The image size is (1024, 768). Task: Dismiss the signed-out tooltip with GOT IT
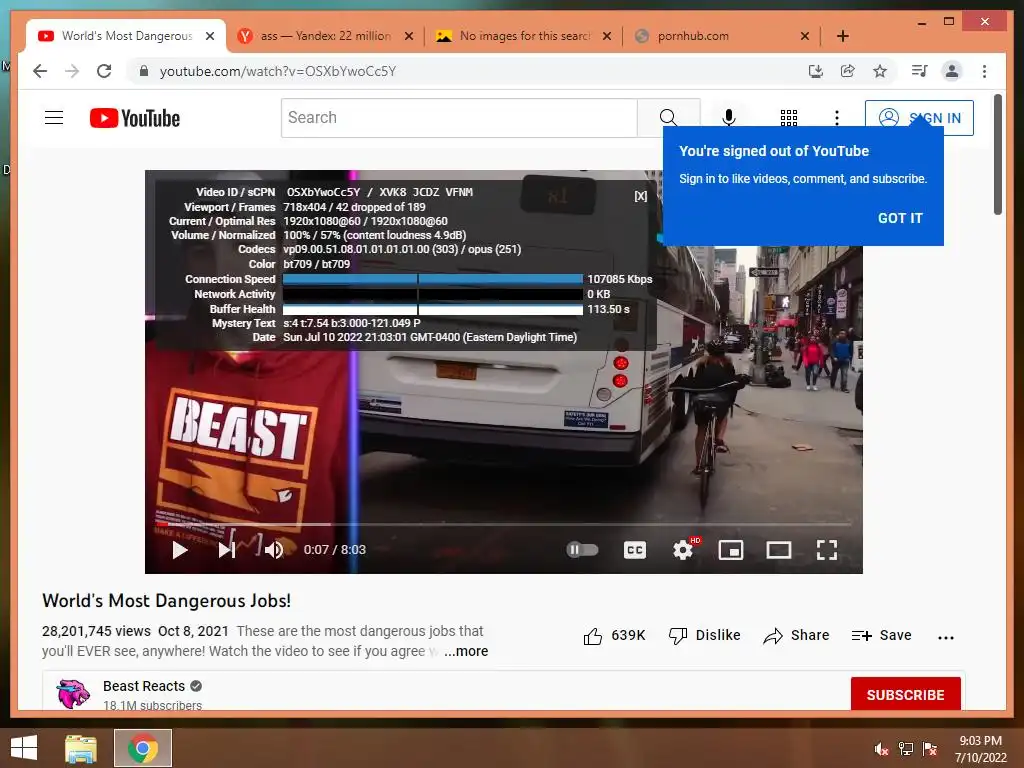[x=900, y=218]
